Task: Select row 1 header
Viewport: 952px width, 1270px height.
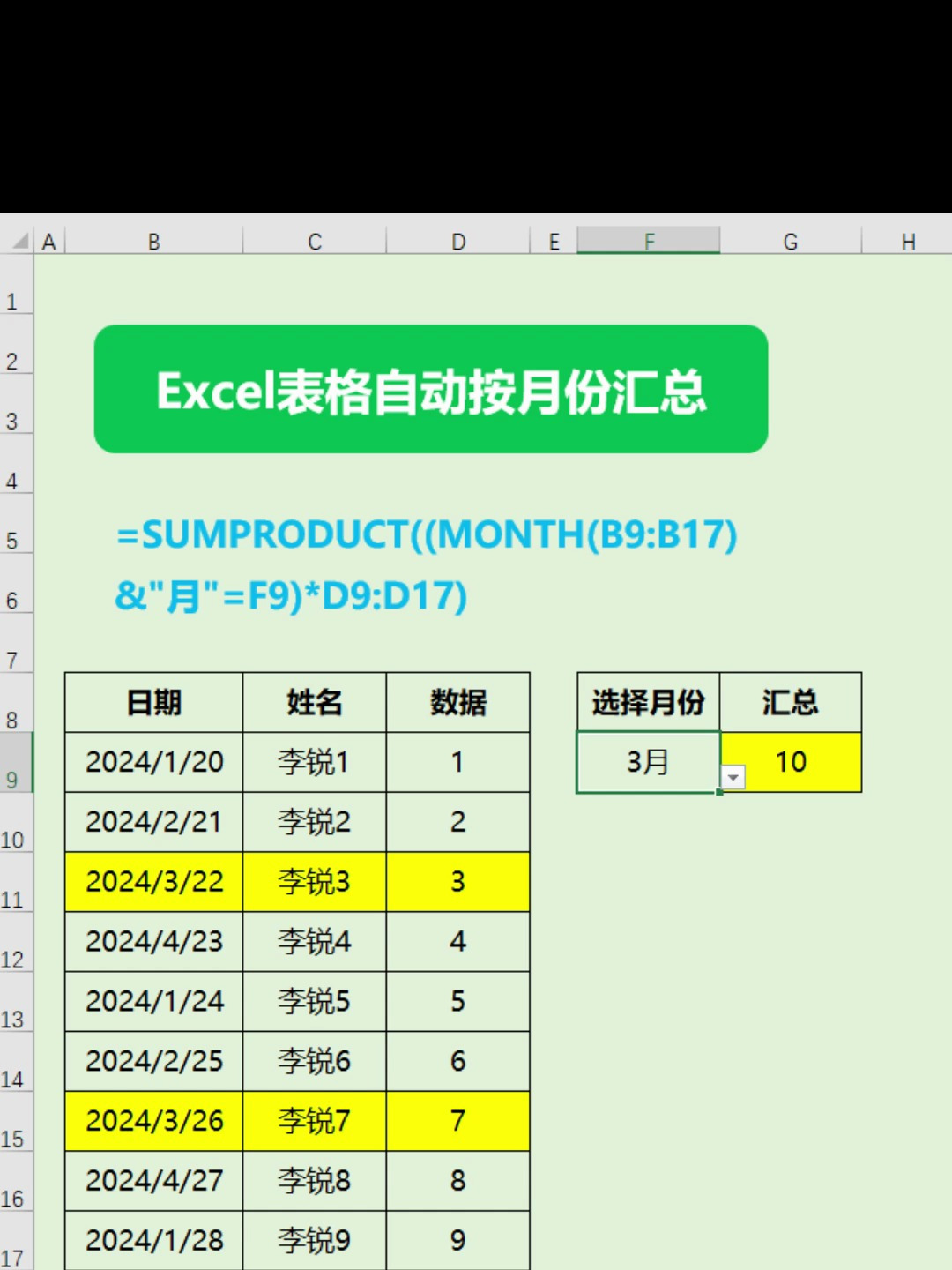Action: 16,285
